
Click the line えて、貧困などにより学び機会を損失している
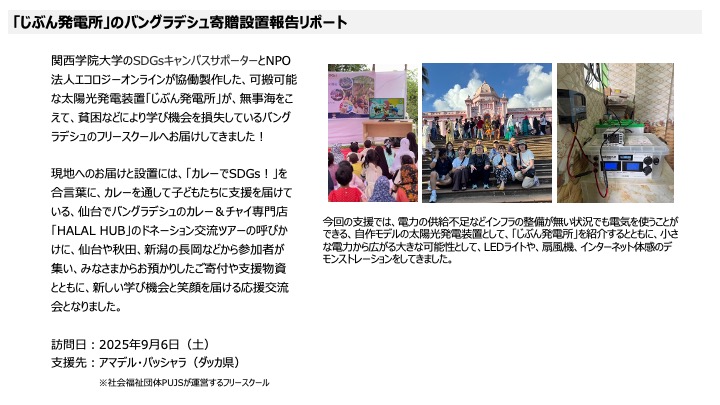[171, 118]
